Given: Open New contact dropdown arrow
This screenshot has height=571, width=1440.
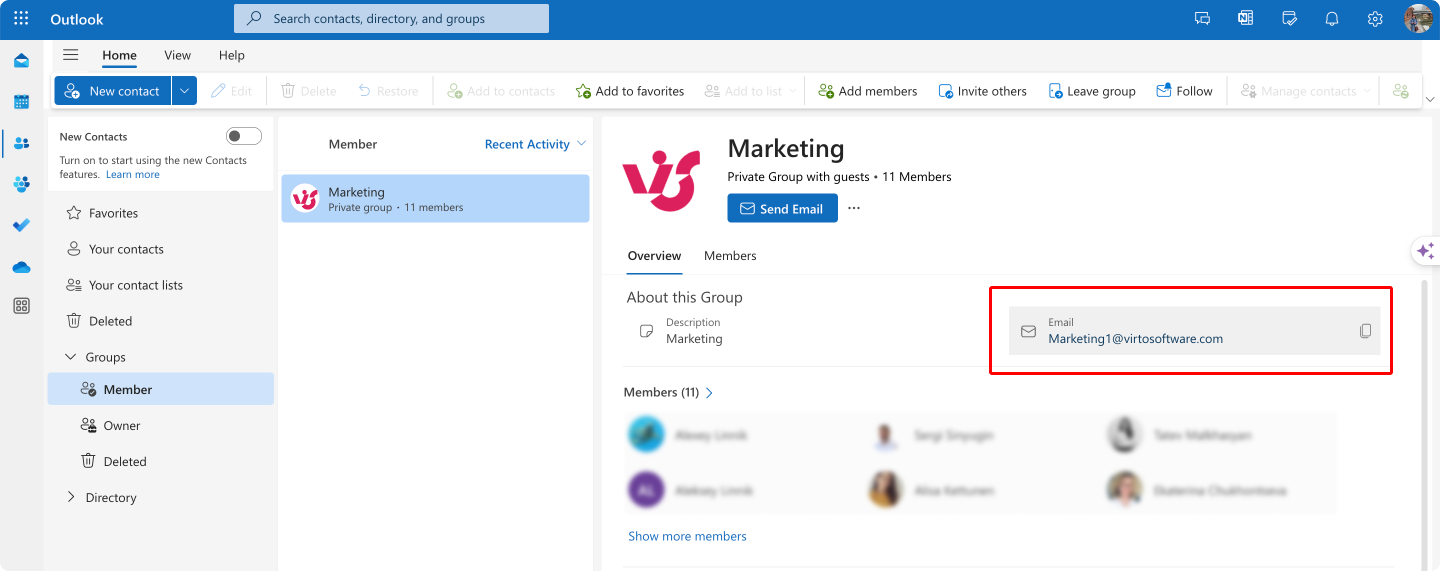Looking at the screenshot, I should pyautogui.click(x=184, y=91).
